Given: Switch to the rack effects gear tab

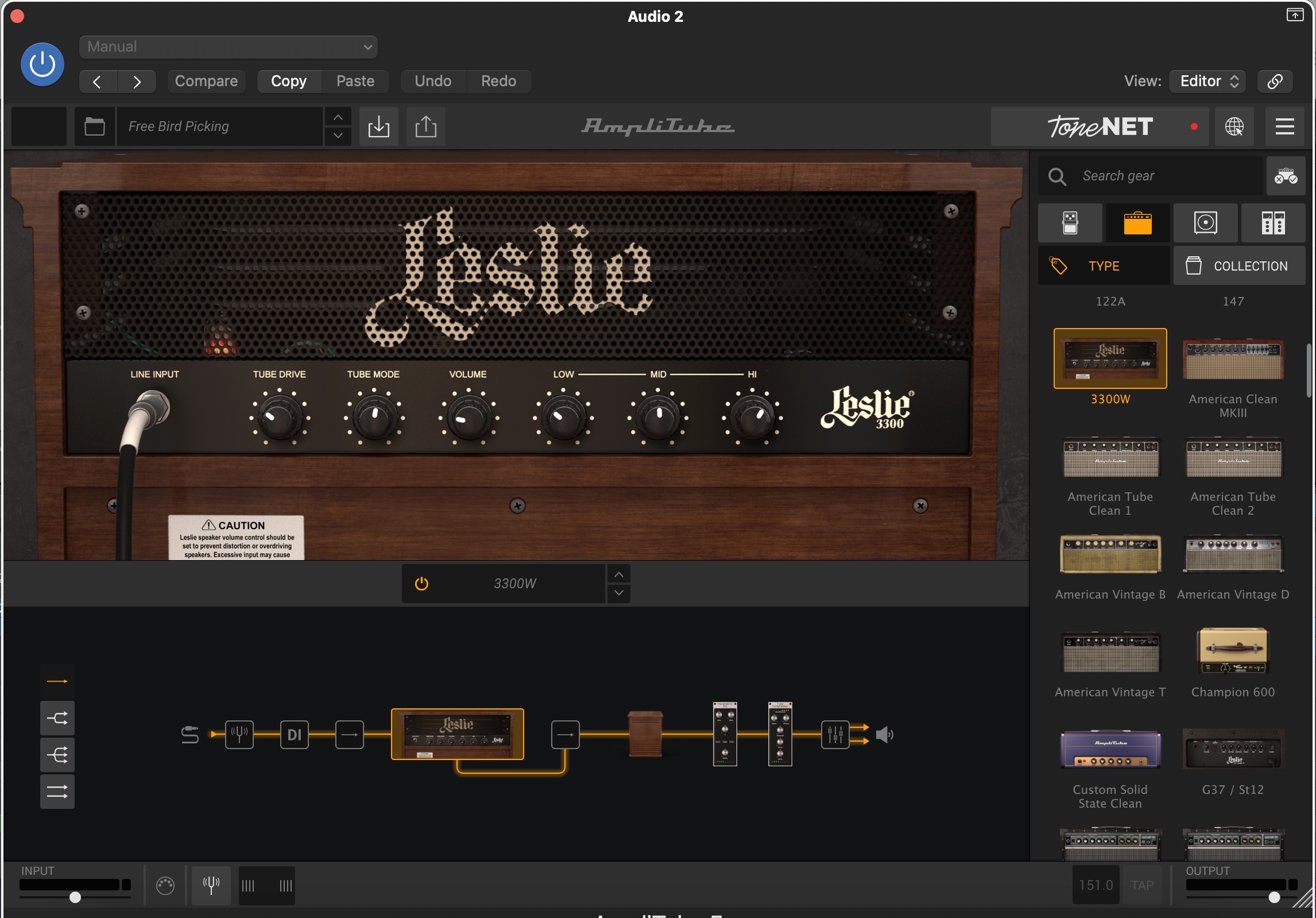Looking at the screenshot, I should click(x=1273, y=223).
